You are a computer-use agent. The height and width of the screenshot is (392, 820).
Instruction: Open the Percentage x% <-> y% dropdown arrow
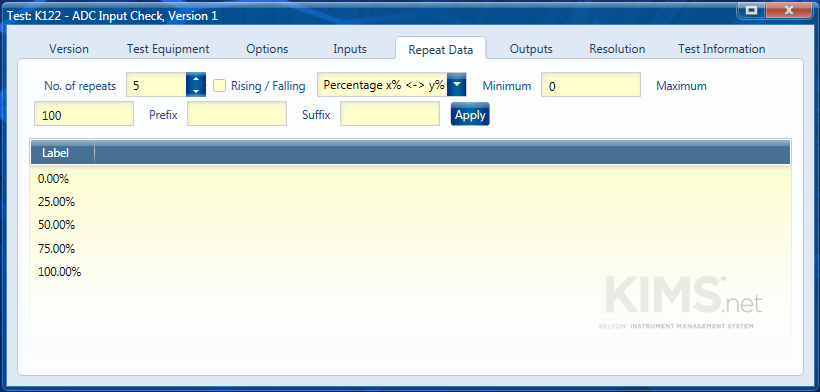(457, 85)
